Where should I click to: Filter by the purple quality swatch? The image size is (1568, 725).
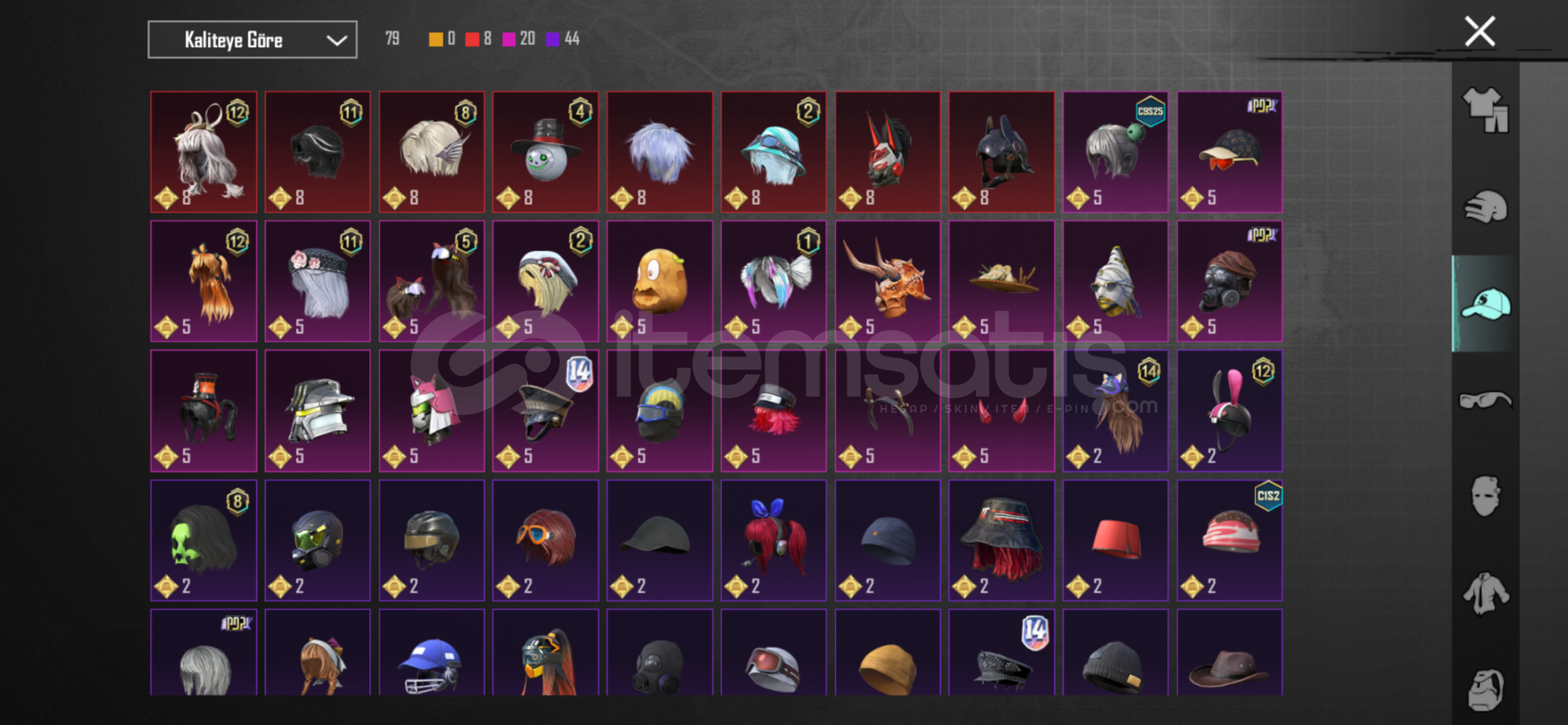(553, 39)
